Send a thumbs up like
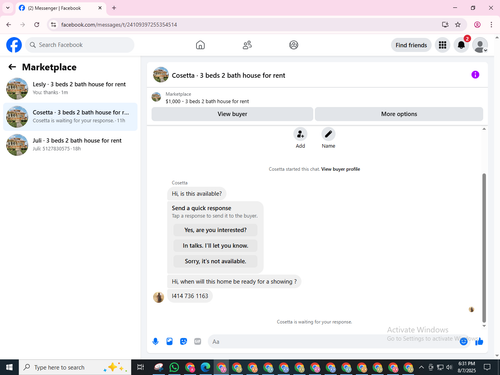The image size is (500, 375). [479, 341]
